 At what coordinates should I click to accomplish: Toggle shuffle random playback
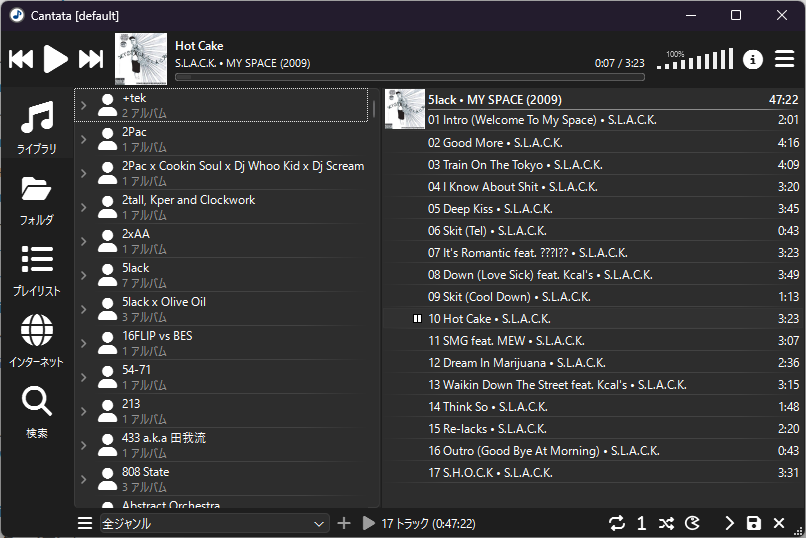coord(667,523)
